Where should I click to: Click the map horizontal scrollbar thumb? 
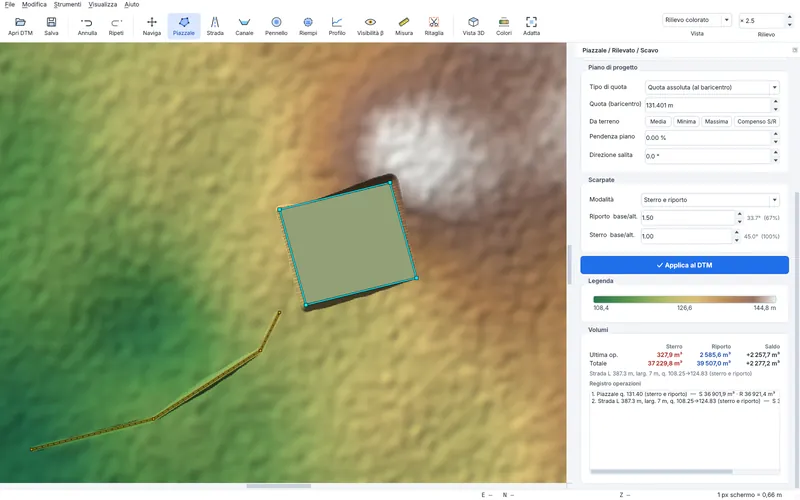(x=279, y=486)
